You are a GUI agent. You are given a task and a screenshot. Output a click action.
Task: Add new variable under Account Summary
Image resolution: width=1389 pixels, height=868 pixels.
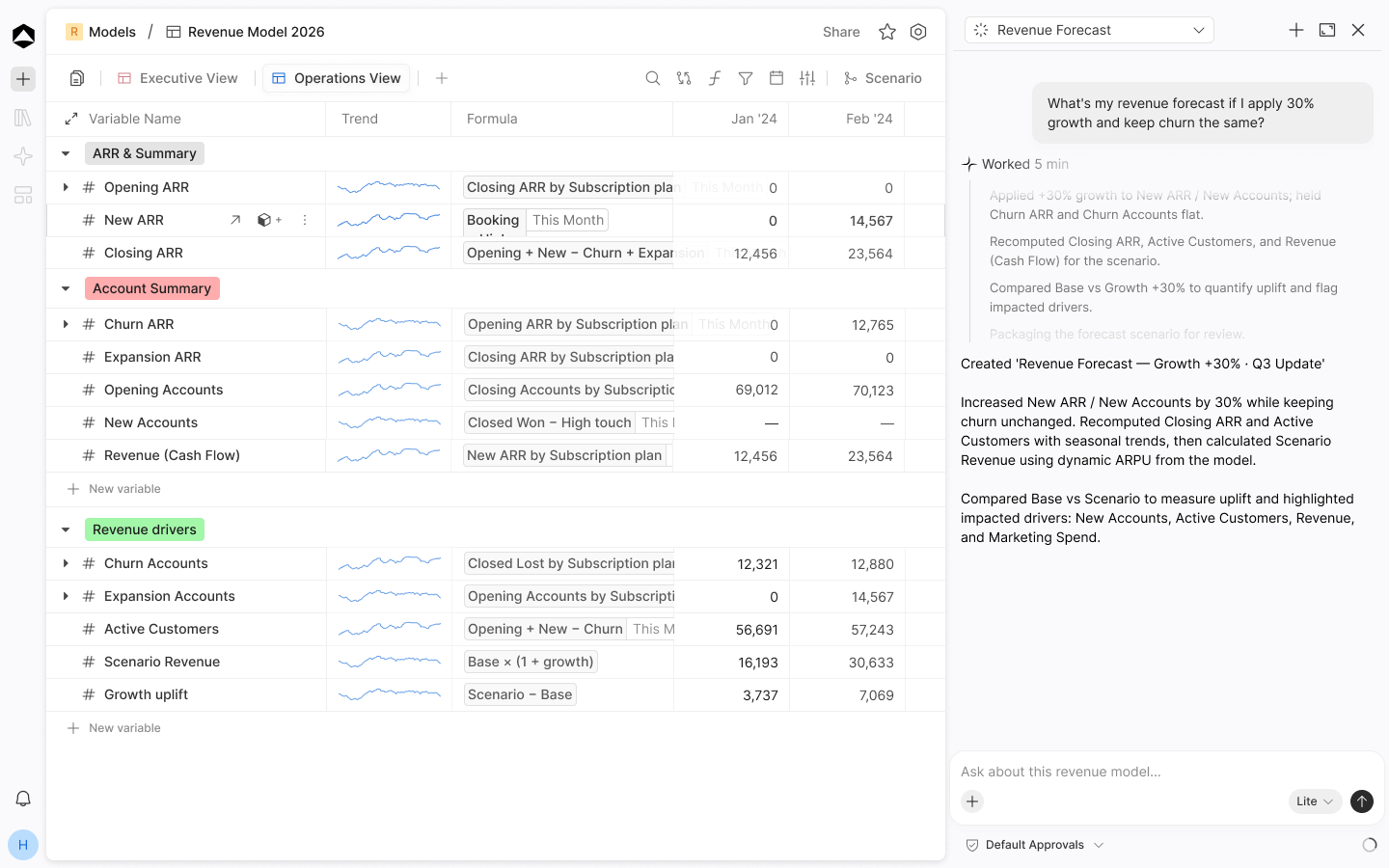[x=114, y=489]
